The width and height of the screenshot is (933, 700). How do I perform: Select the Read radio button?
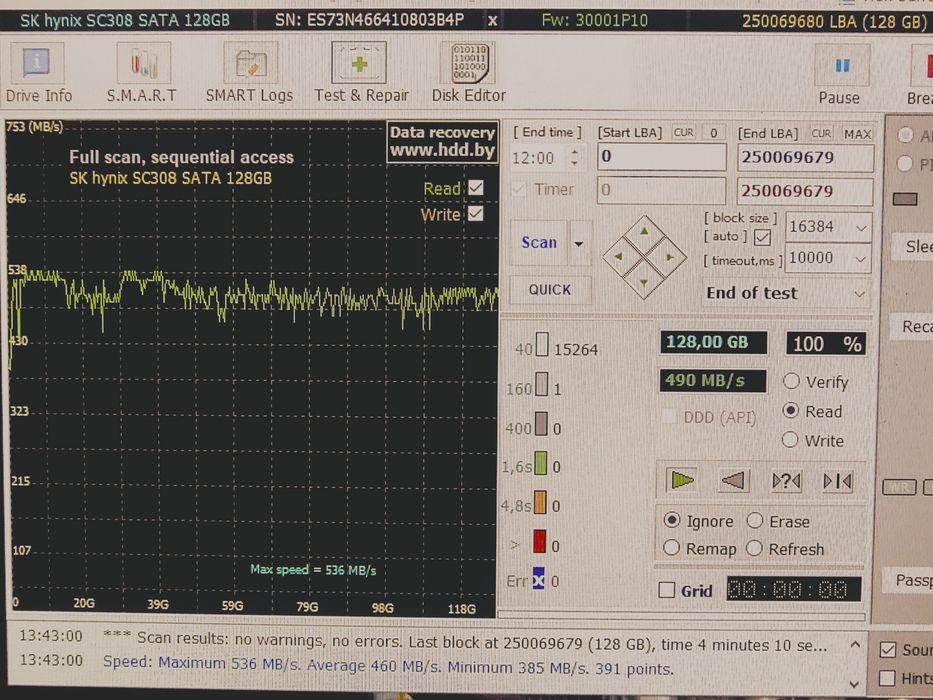791,410
